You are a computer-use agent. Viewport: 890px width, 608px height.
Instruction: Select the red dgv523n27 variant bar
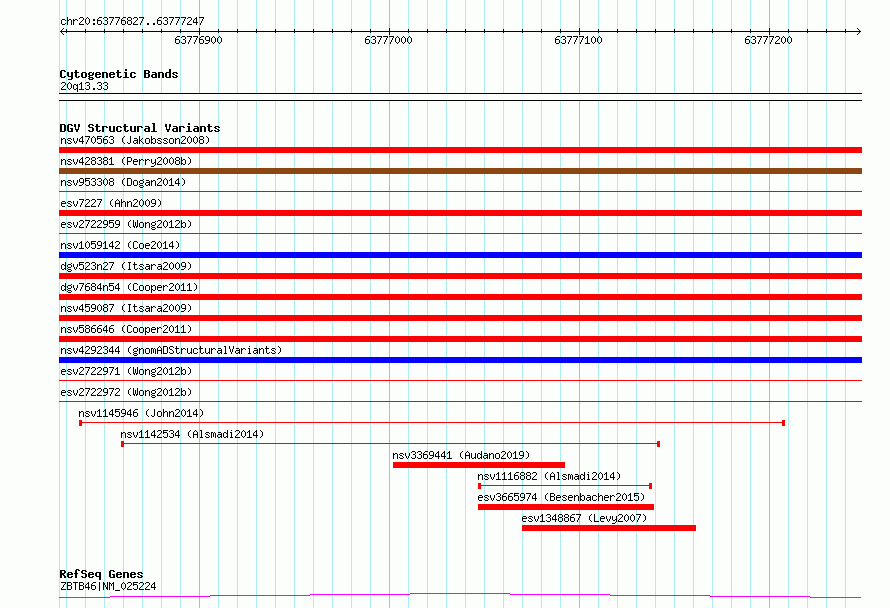[460, 276]
